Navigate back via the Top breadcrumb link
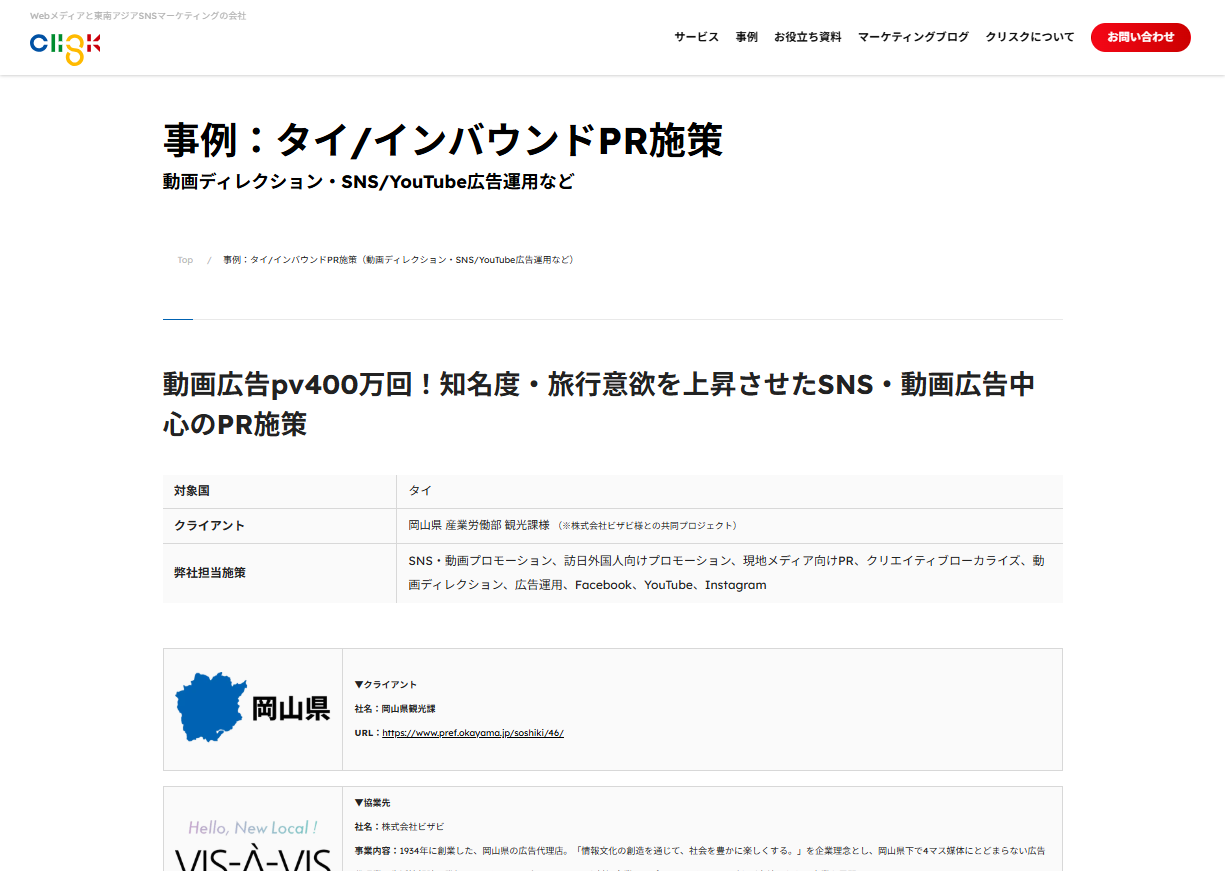Screen dimensions: 1225x871 (x=184, y=259)
